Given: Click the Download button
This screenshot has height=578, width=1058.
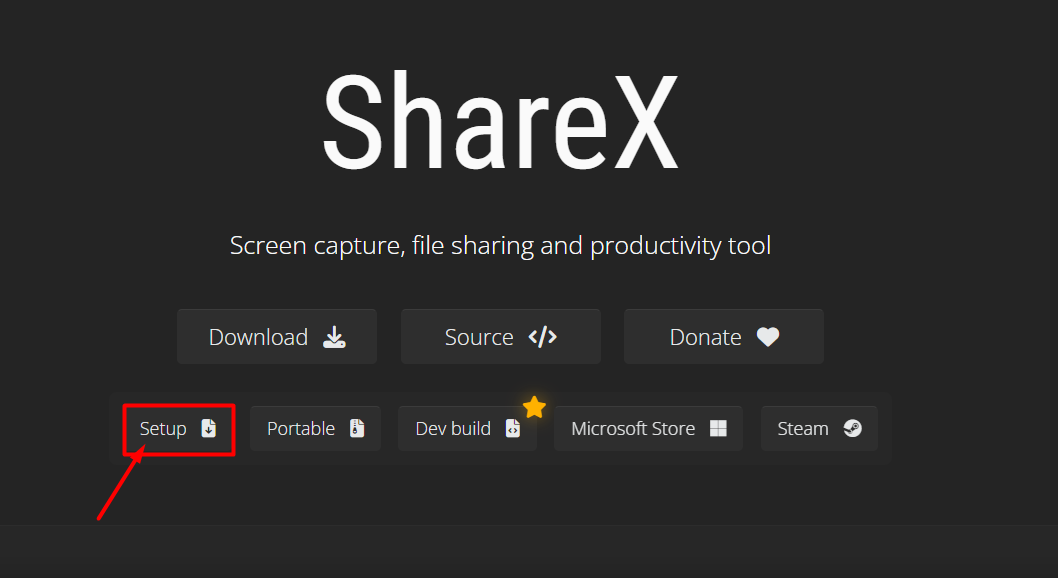Looking at the screenshot, I should [277, 337].
